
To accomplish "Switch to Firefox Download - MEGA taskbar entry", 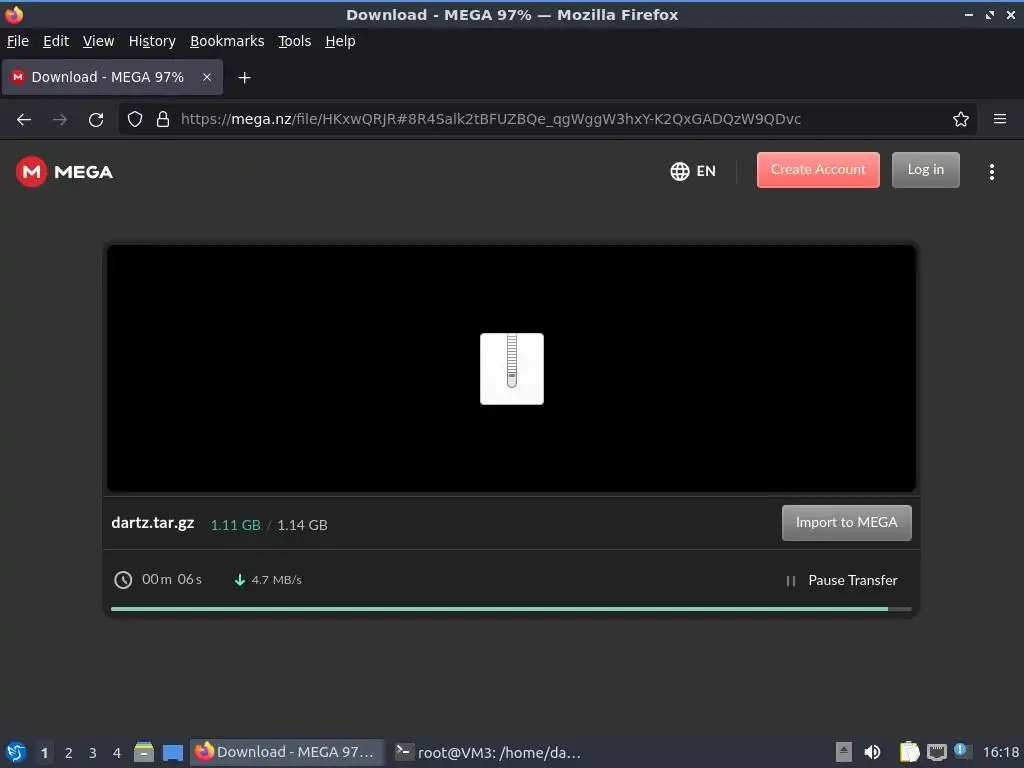I will pos(287,752).
